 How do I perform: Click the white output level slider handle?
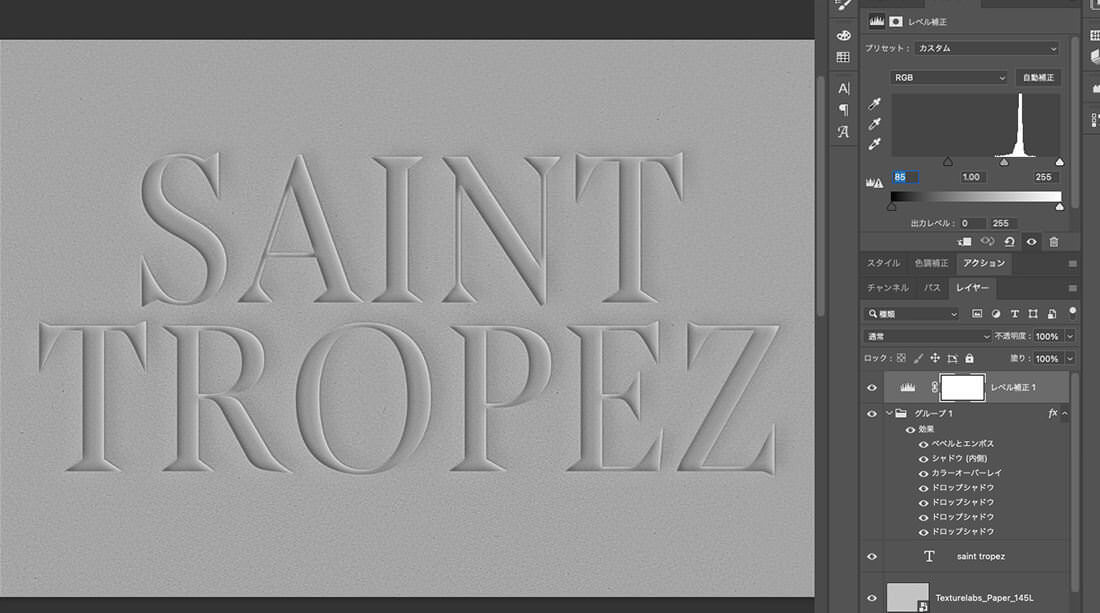(1059, 207)
